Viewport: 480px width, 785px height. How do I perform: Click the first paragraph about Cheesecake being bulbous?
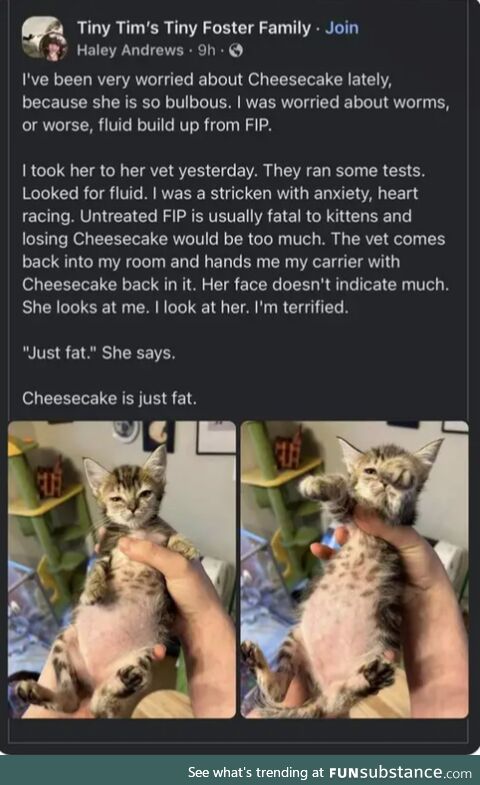[x=236, y=102]
